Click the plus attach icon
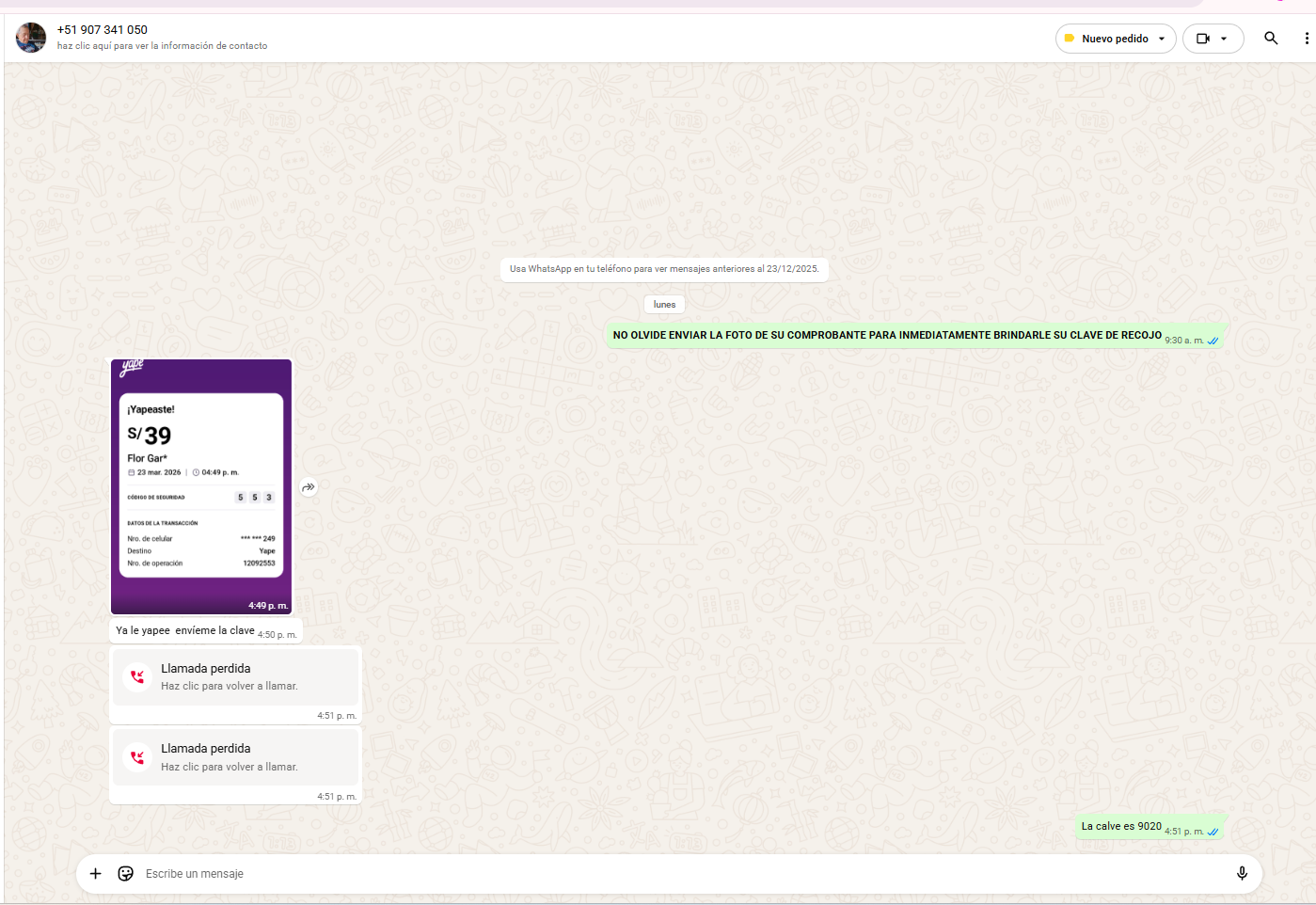1316x905 pixels. [95, 874]
